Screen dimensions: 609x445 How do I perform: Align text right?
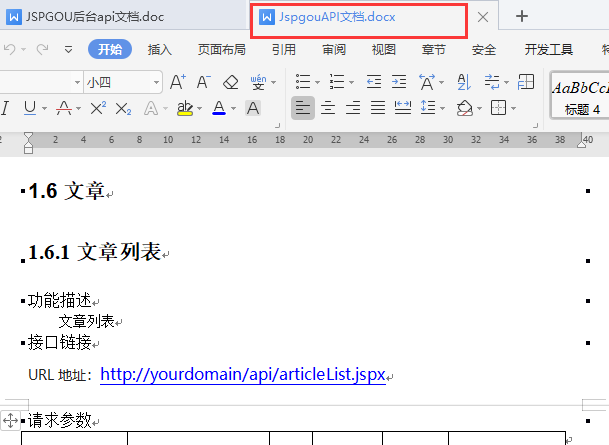tap(353, 108)
